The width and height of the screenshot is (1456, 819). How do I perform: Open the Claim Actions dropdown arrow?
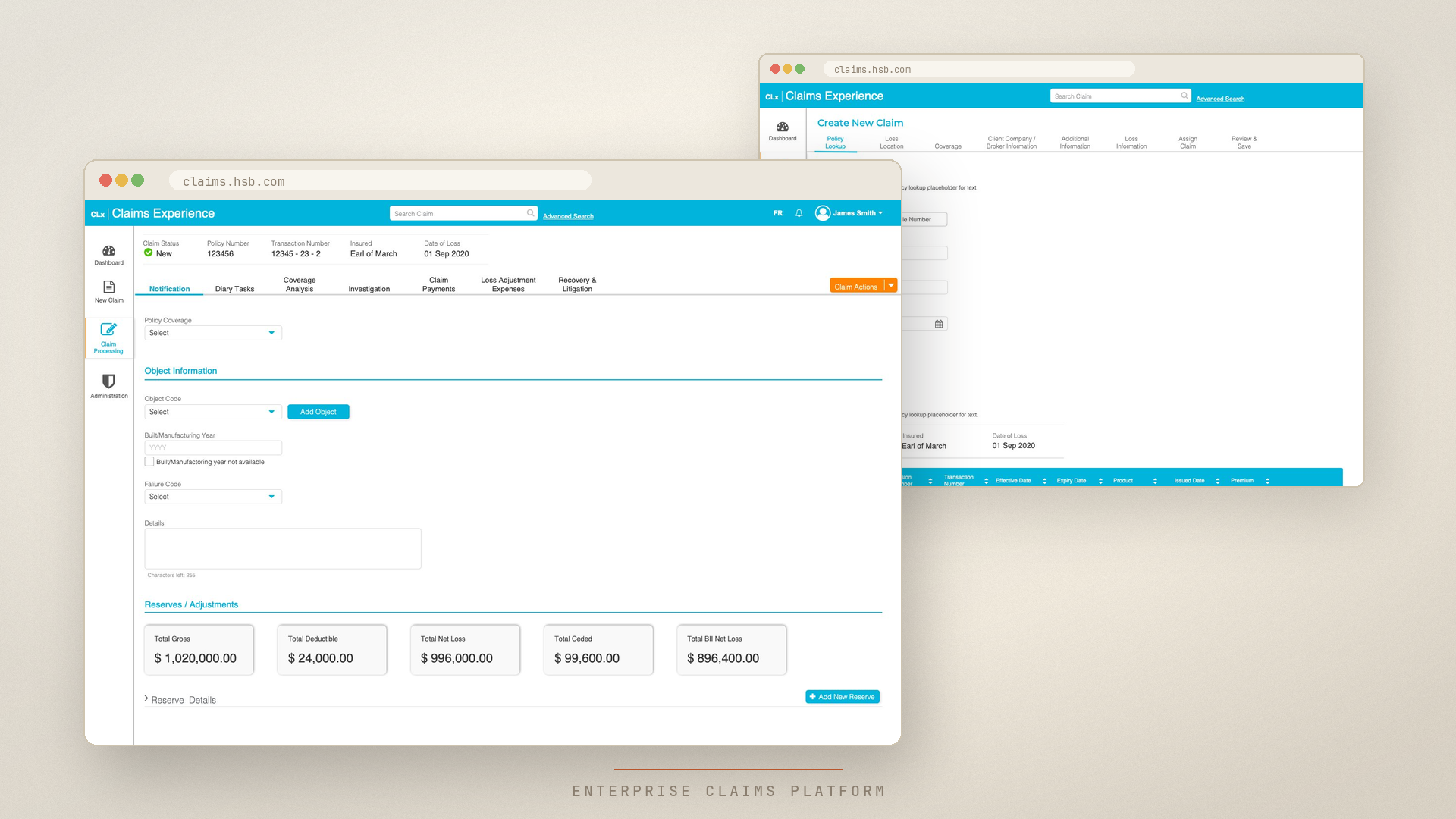coord(891,286)
